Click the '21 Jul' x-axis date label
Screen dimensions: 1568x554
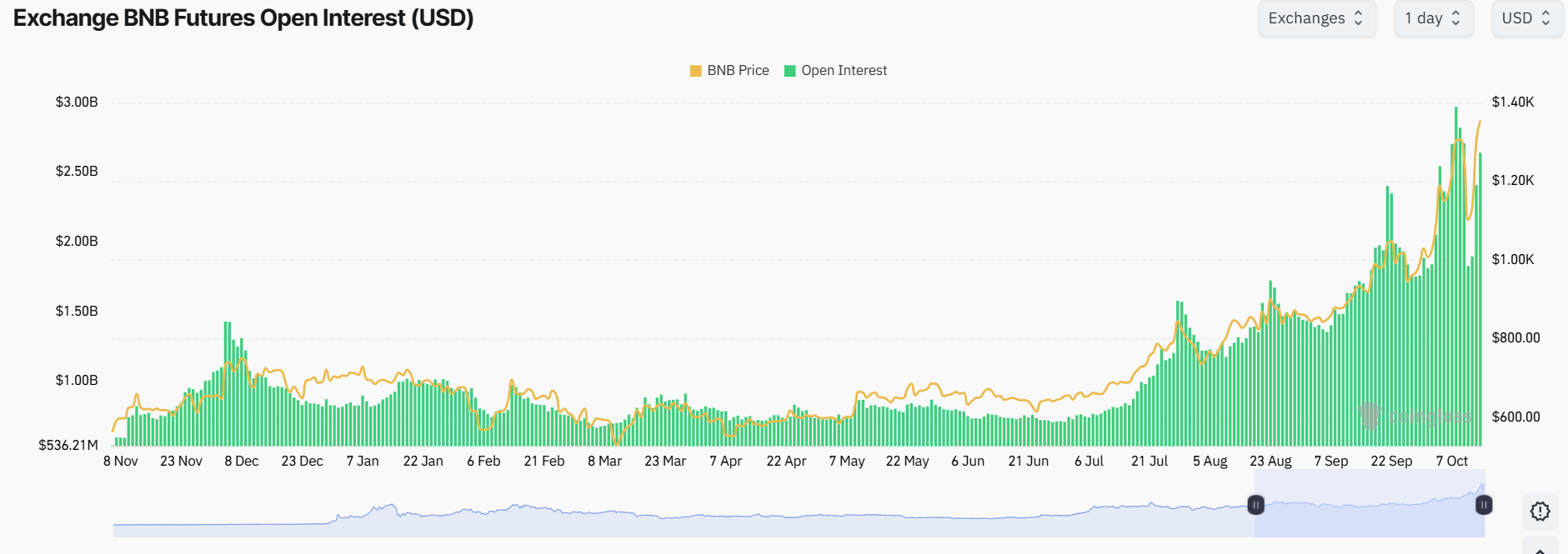(1149, 462)
